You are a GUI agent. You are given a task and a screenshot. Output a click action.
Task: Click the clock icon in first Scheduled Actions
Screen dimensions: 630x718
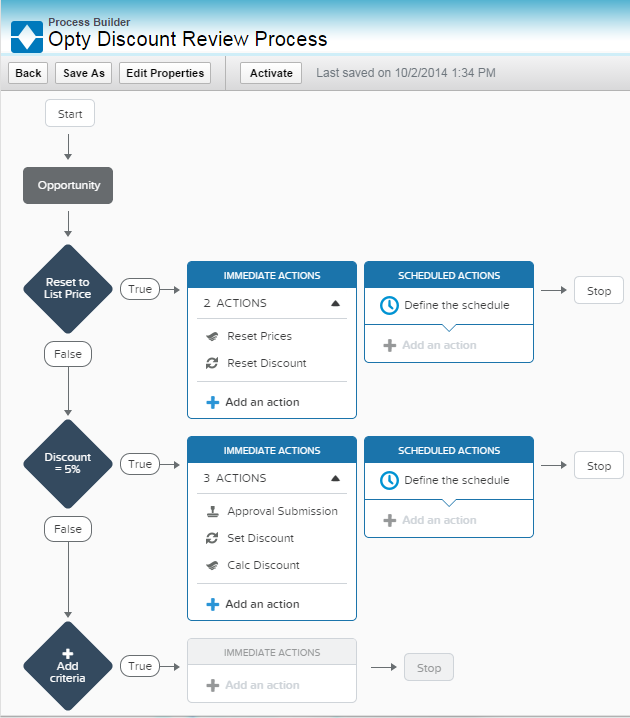pos(389,305)
